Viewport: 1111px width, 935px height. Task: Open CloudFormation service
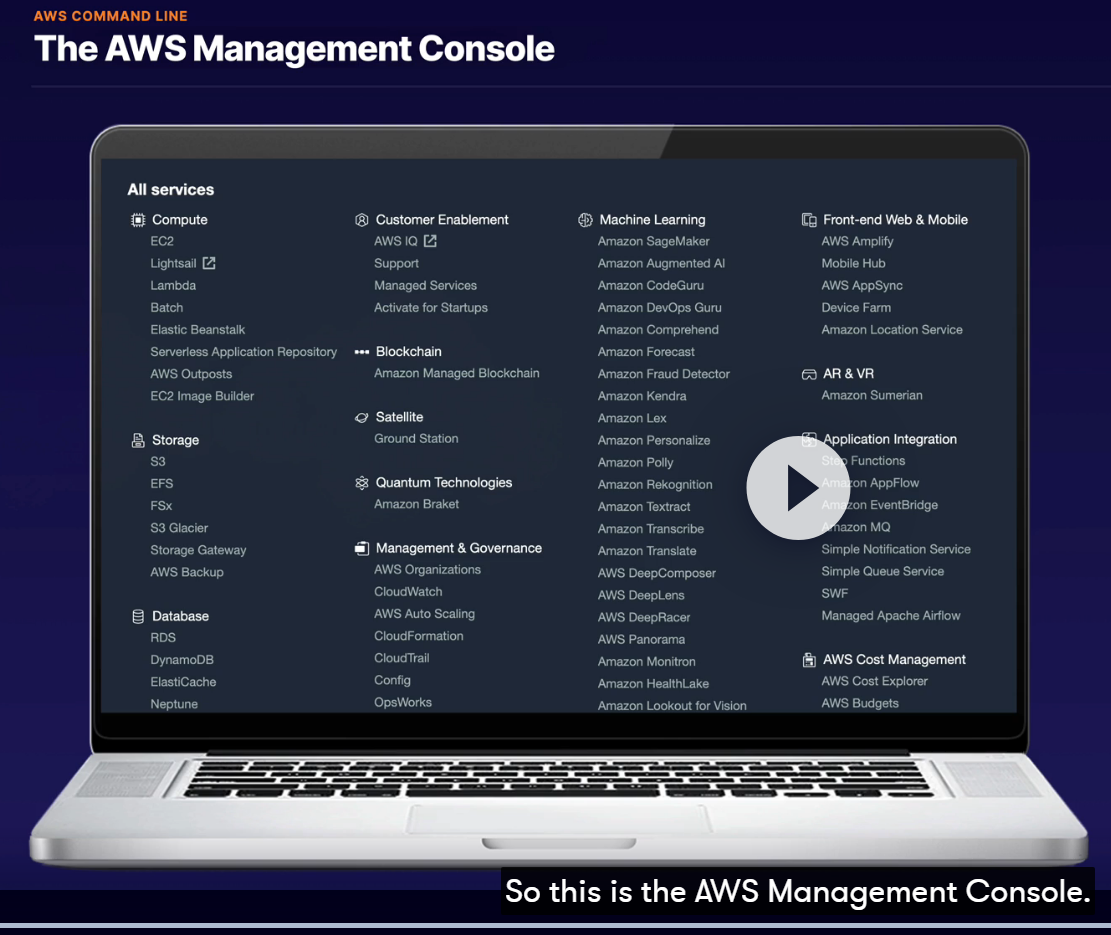pos(419,637)
